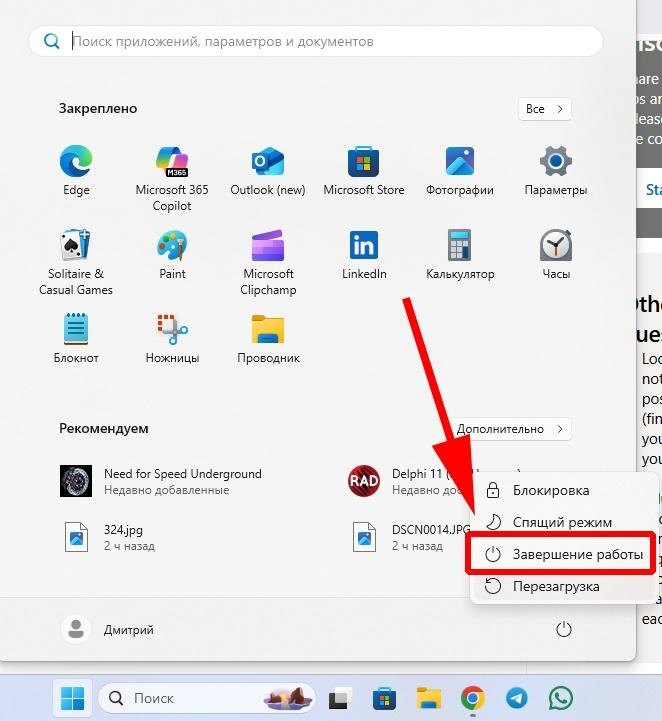The width and height of the screenshot is (662, 721).
Task: Show all apps with Все button
Action: point(544,109)
